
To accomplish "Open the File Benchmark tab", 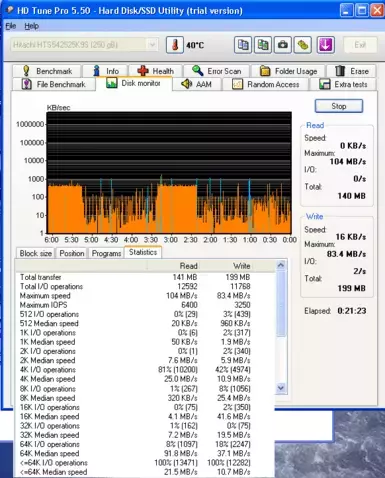I will (x=53, y=84).
